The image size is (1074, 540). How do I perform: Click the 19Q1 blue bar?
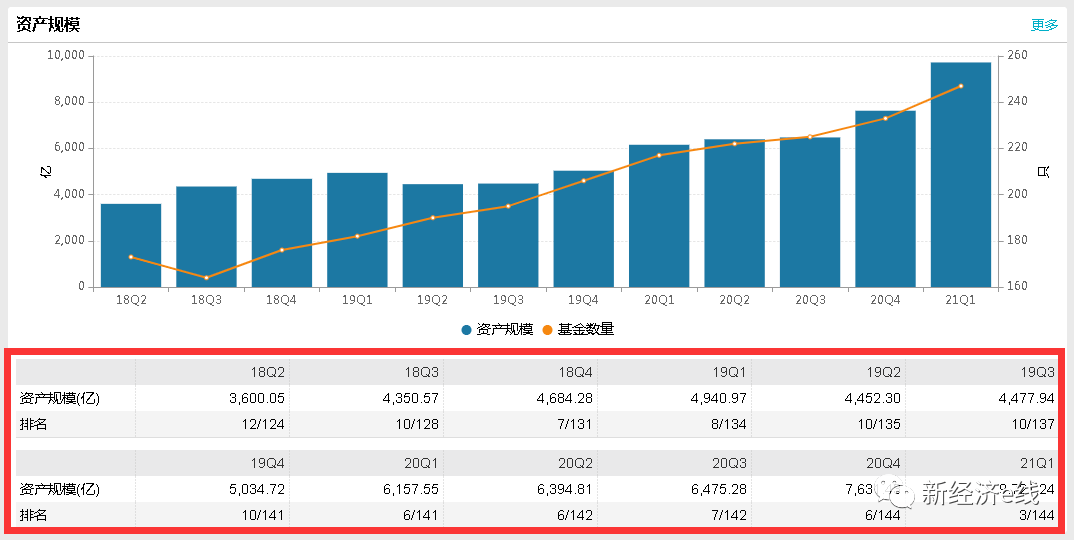[357, 230]
